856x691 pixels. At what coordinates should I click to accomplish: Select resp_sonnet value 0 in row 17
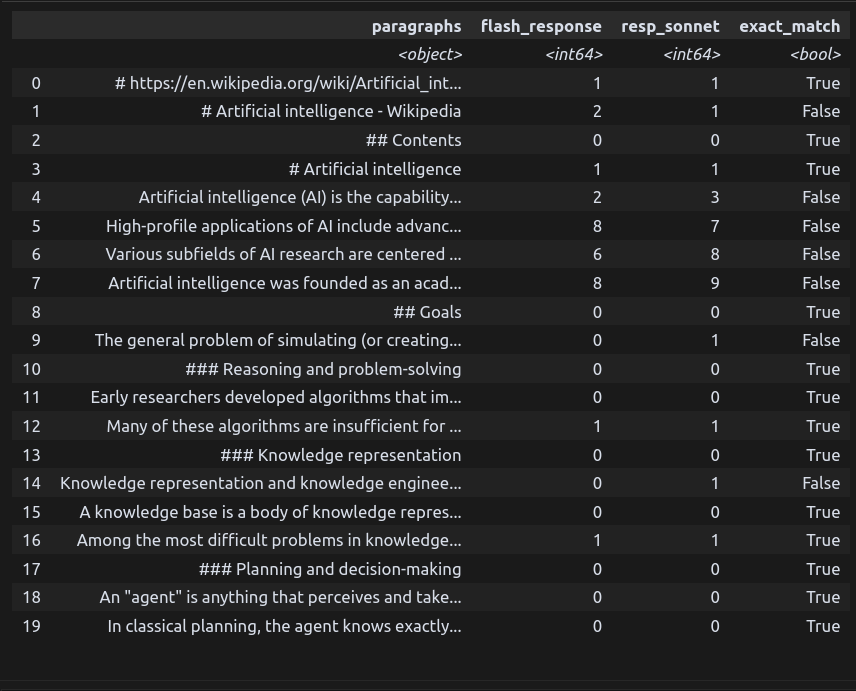(x=715, y=569)
